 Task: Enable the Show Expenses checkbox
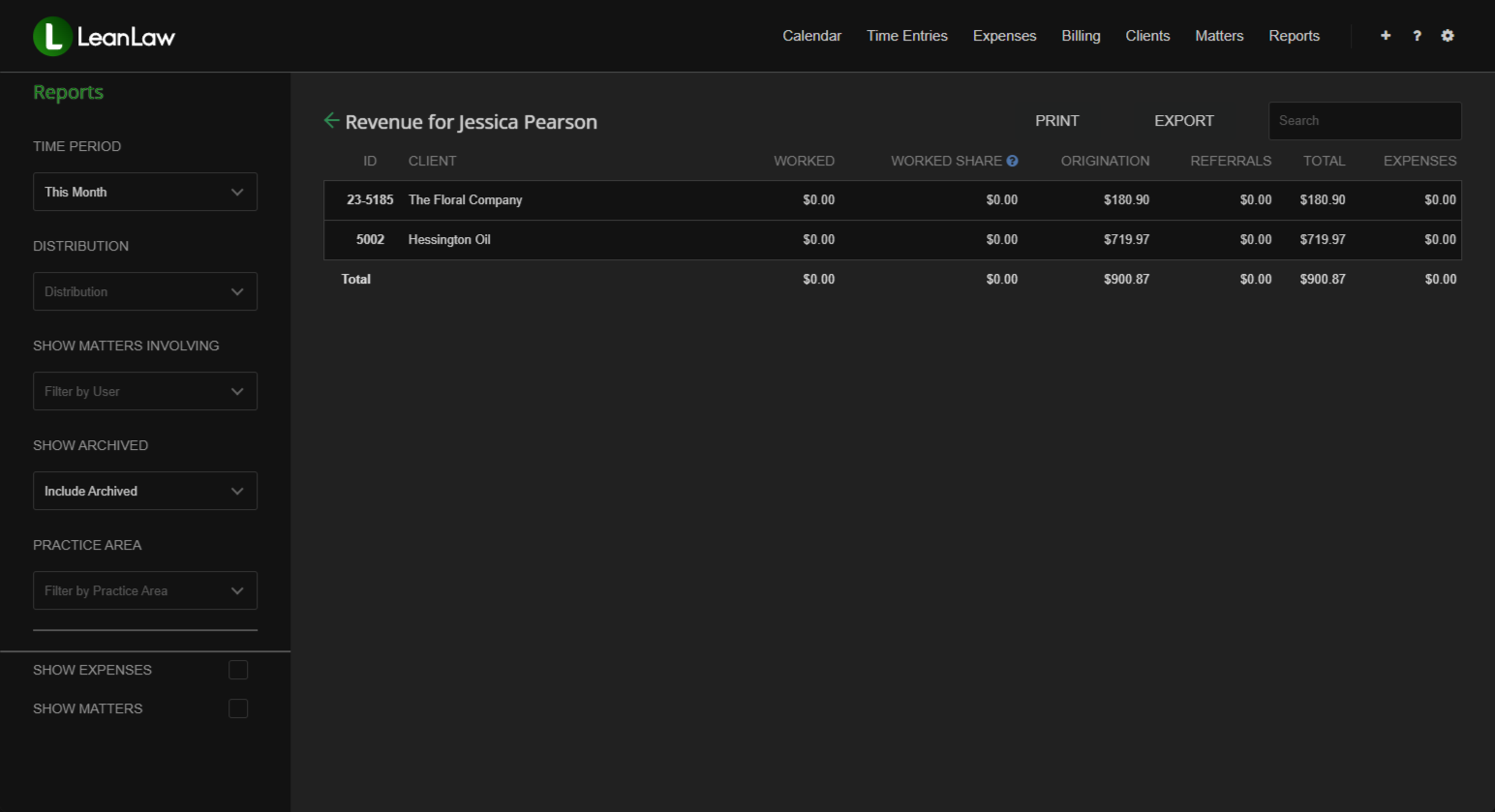[238, 670]
